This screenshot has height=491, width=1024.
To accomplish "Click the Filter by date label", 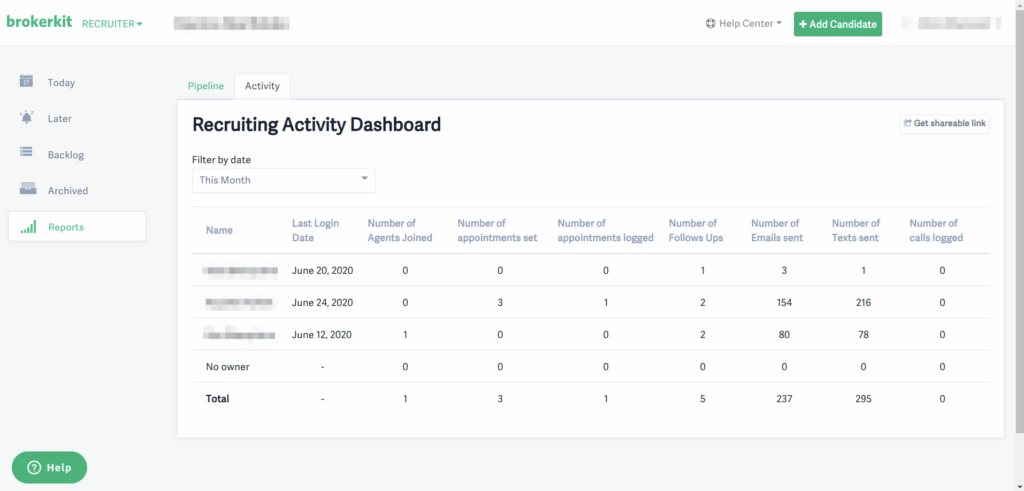I will pyautogui.click(x=221, y=160).
